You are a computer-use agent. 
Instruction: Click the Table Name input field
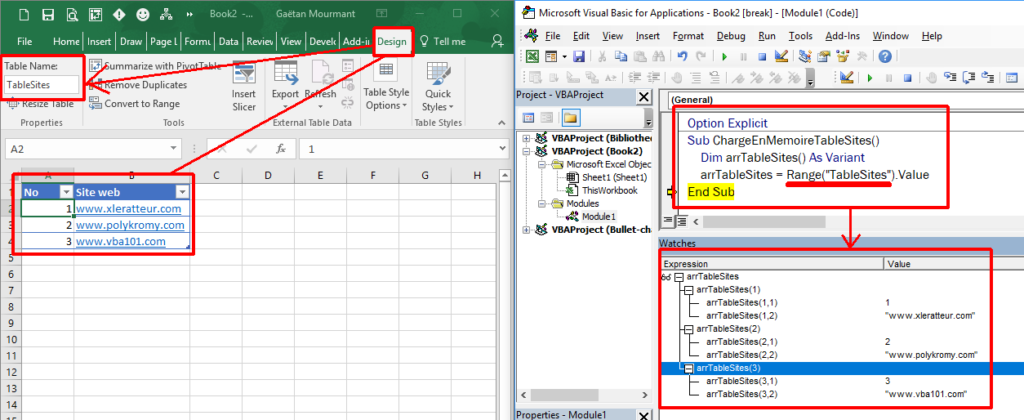(42, 86)
